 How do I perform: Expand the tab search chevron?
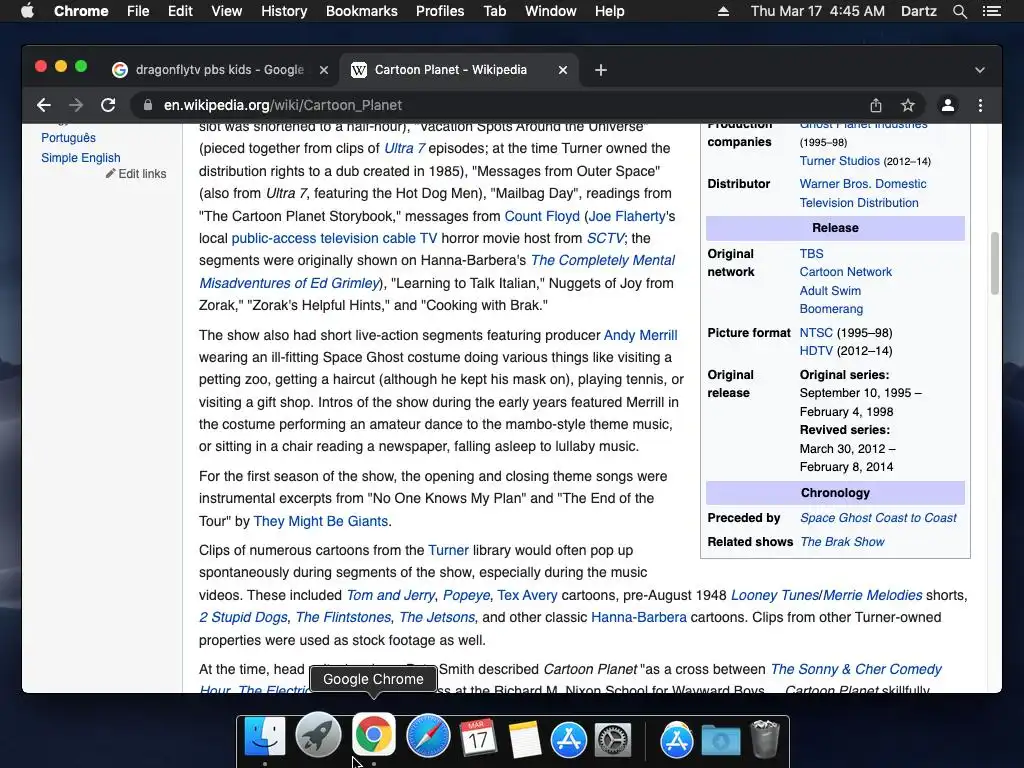pos(980,70)
